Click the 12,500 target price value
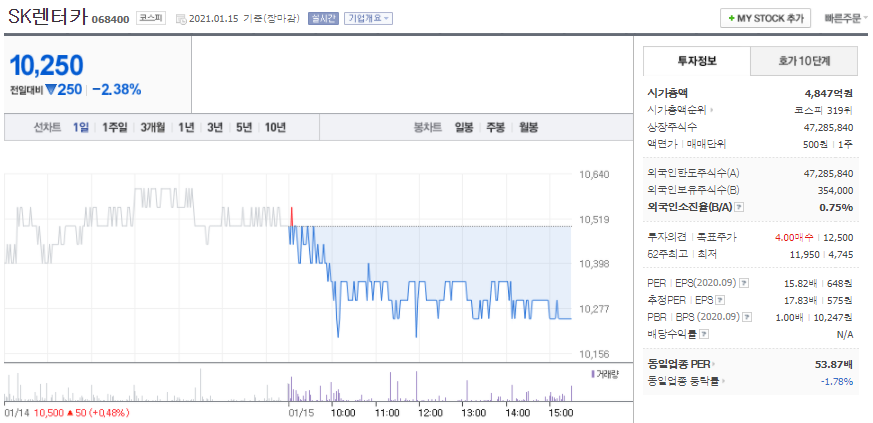 (837, 238)
